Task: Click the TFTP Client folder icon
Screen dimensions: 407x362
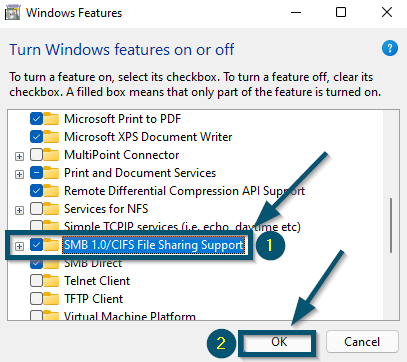Action: click(51, 299)
